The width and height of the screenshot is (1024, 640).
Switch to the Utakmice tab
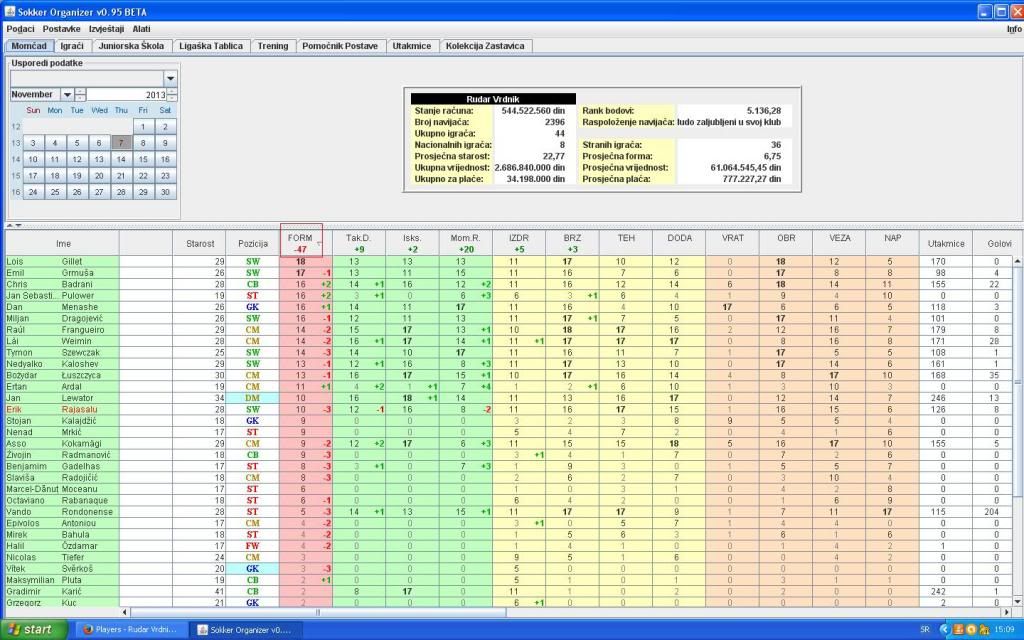(411, 46)
